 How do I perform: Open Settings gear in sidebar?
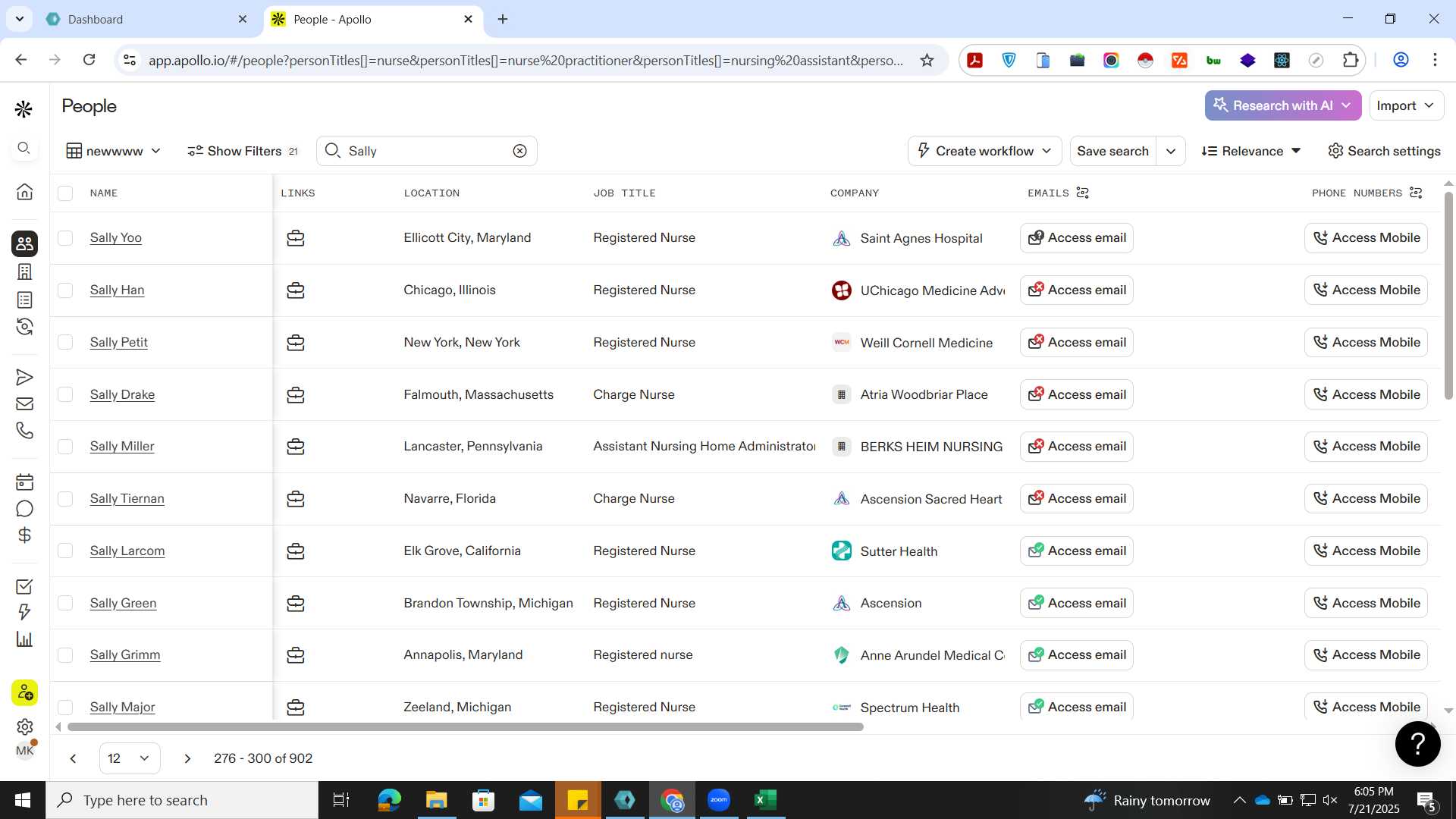24,726
